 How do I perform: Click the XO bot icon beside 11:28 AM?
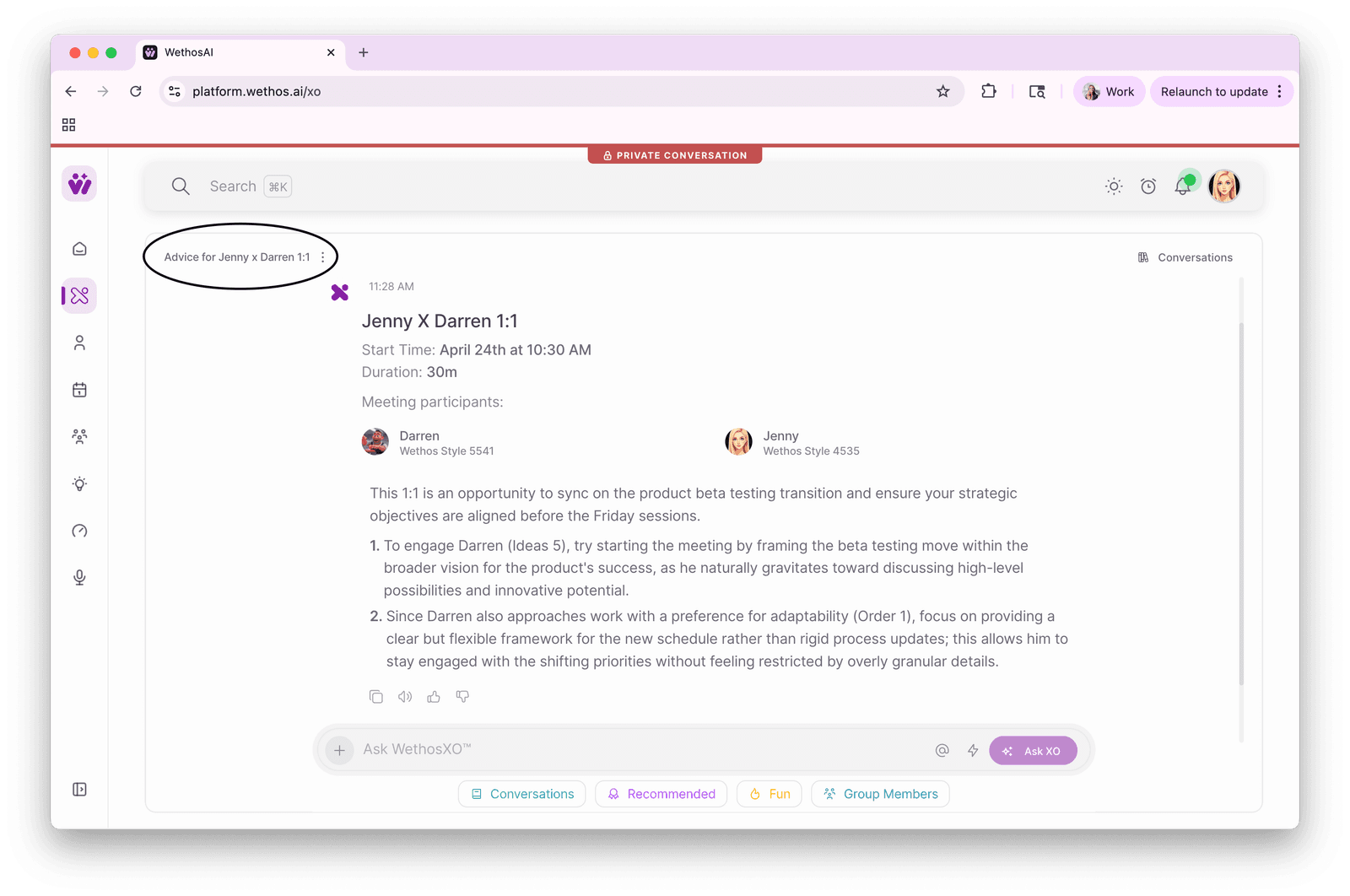pos(340,293)
